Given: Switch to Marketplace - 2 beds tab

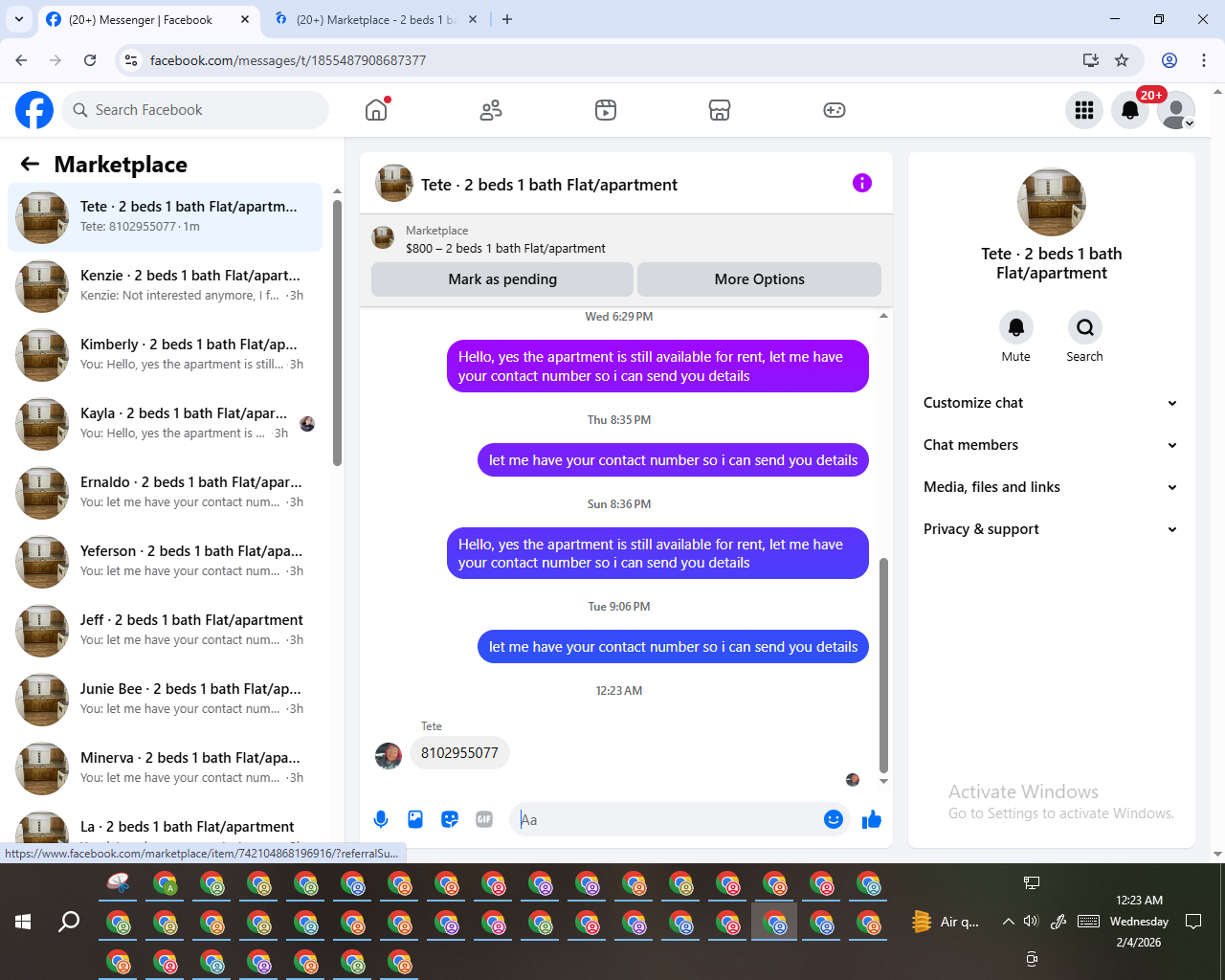Looking at the screenshot, I should click(x=375, y=19).
